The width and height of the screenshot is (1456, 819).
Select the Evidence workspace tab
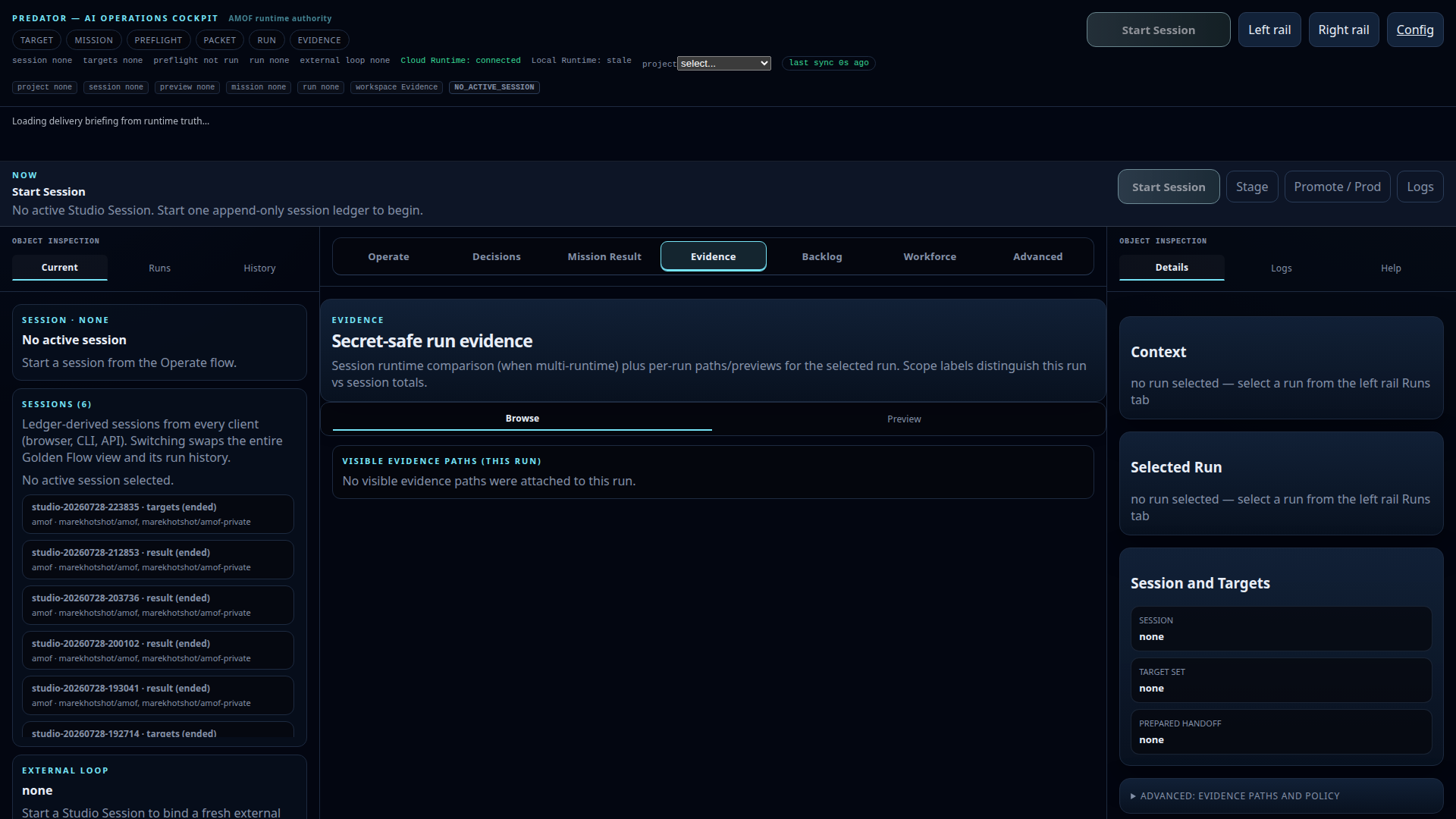(x=713, y=257)
